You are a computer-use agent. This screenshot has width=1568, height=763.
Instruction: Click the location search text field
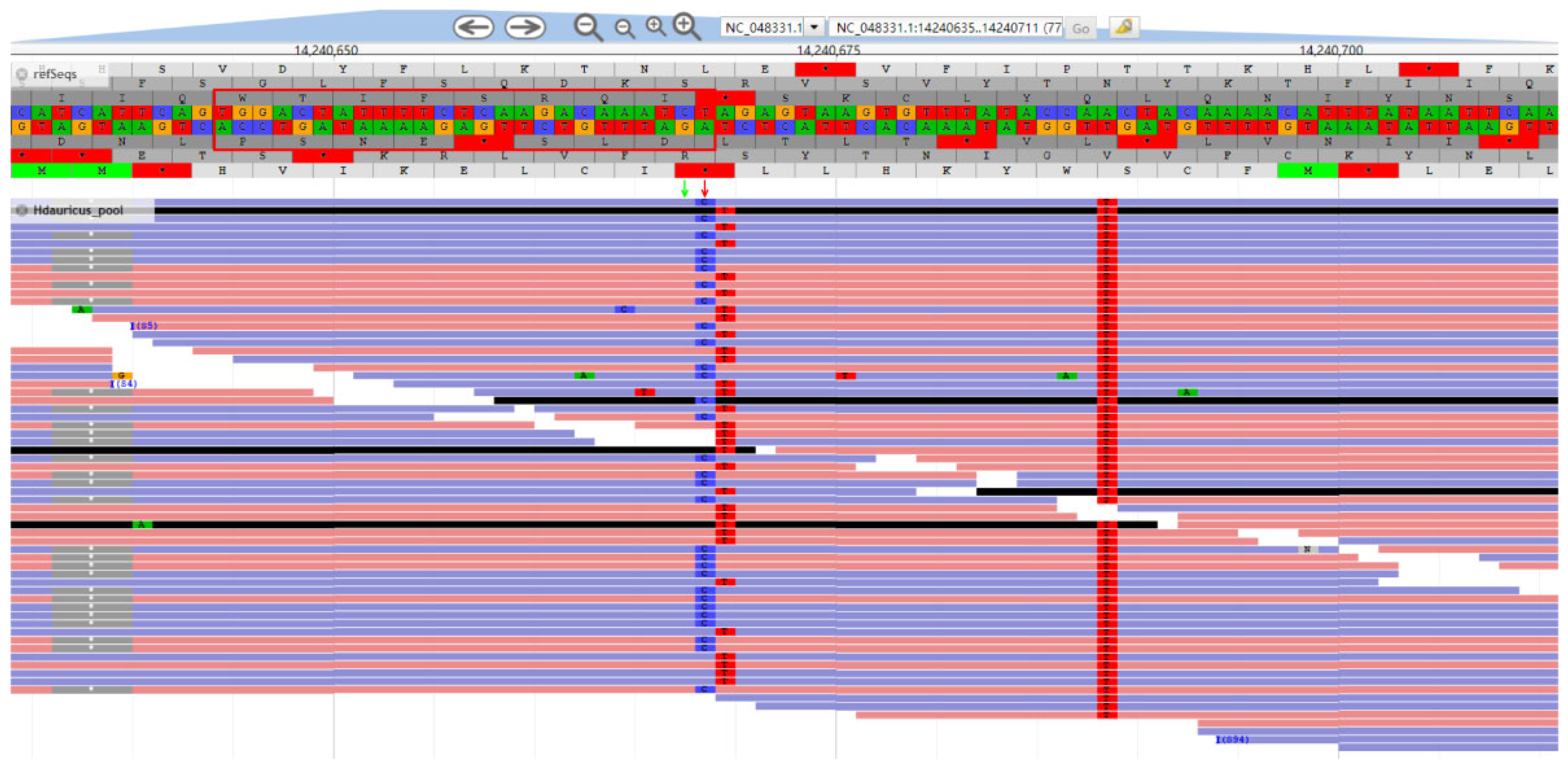pyautogui.click(x=946, y=28)
